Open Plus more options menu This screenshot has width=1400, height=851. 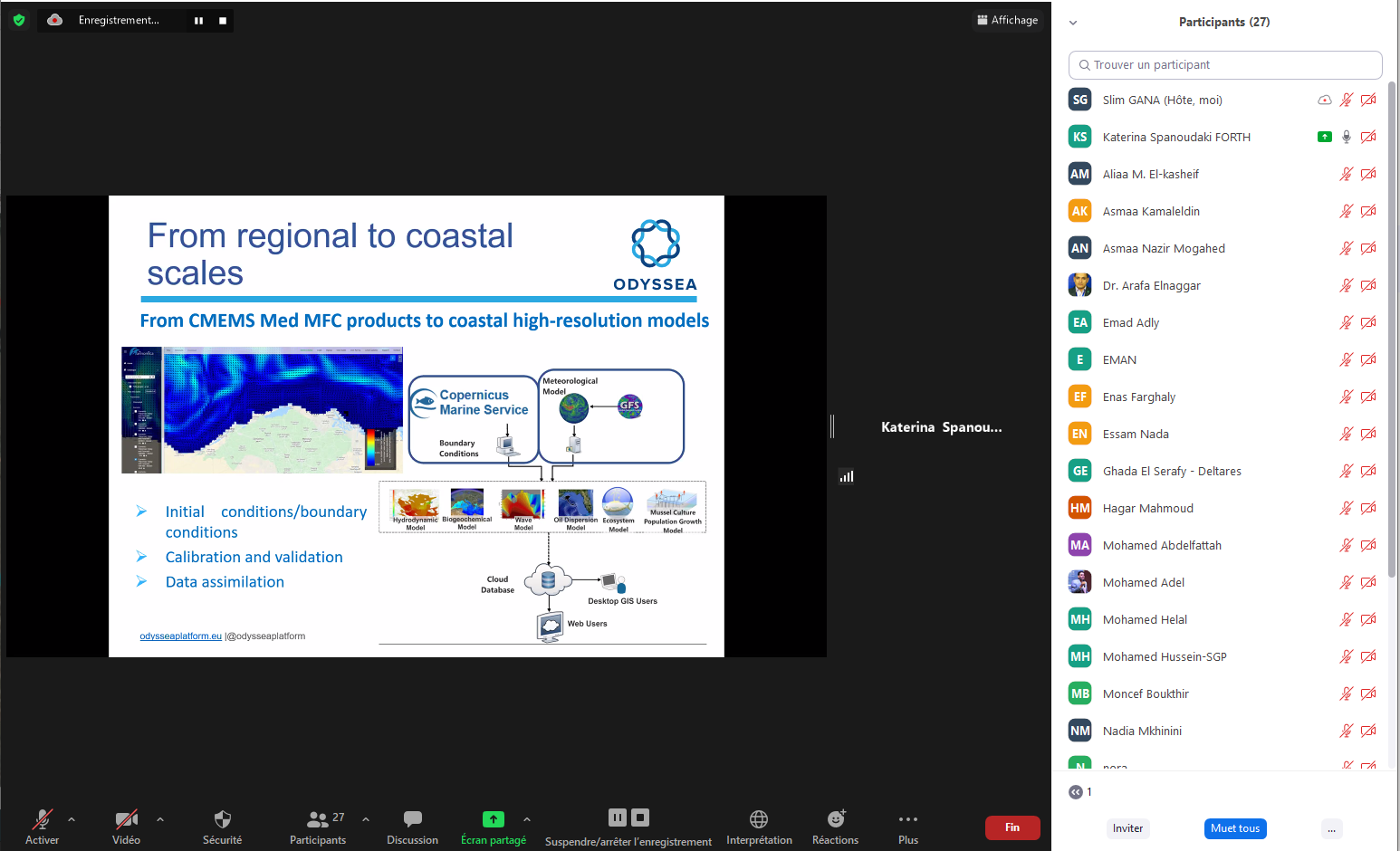click(x=908, y=827)
